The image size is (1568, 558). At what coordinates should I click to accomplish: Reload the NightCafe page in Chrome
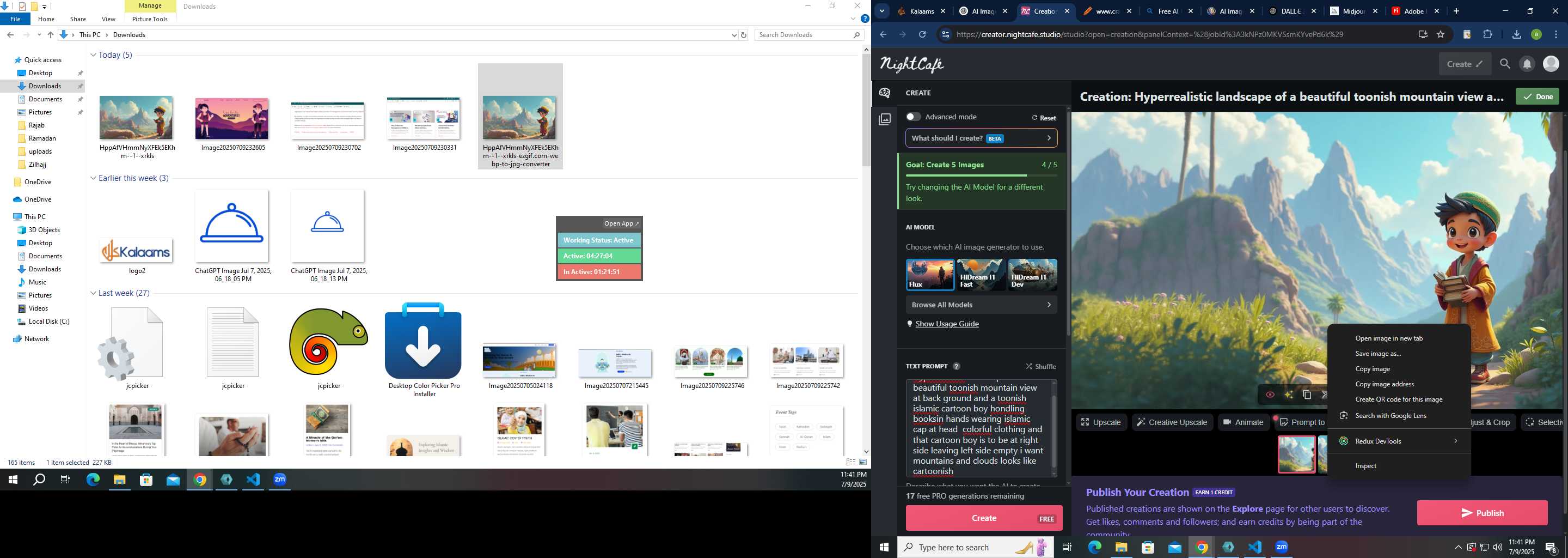click(922, 35)
